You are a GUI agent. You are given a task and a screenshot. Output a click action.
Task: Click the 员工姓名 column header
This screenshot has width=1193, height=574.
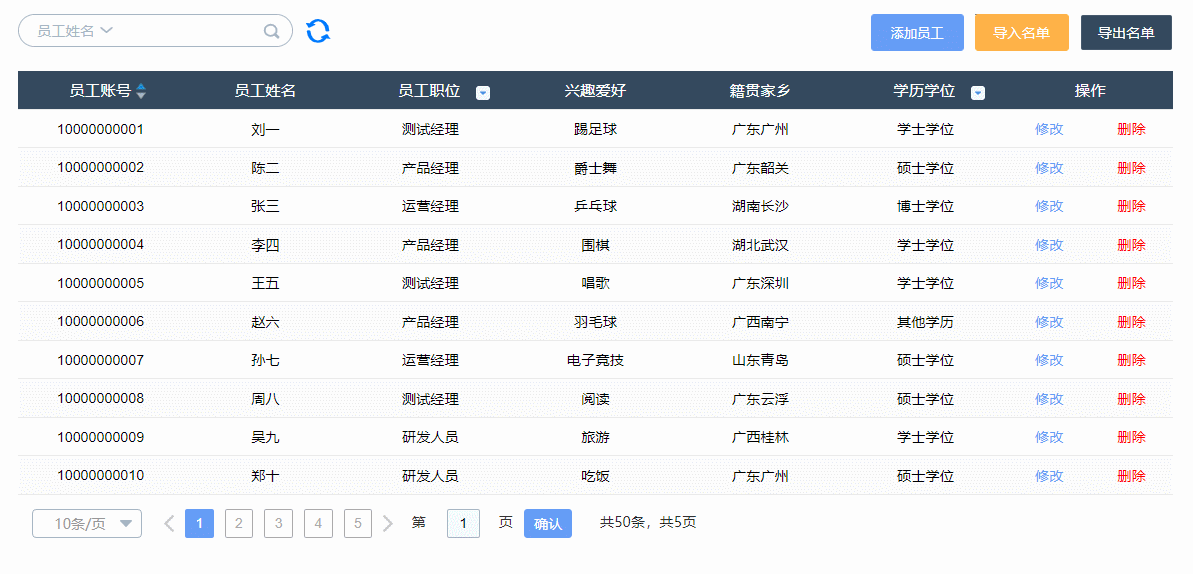pyautogui.click(x=265, y=91)
